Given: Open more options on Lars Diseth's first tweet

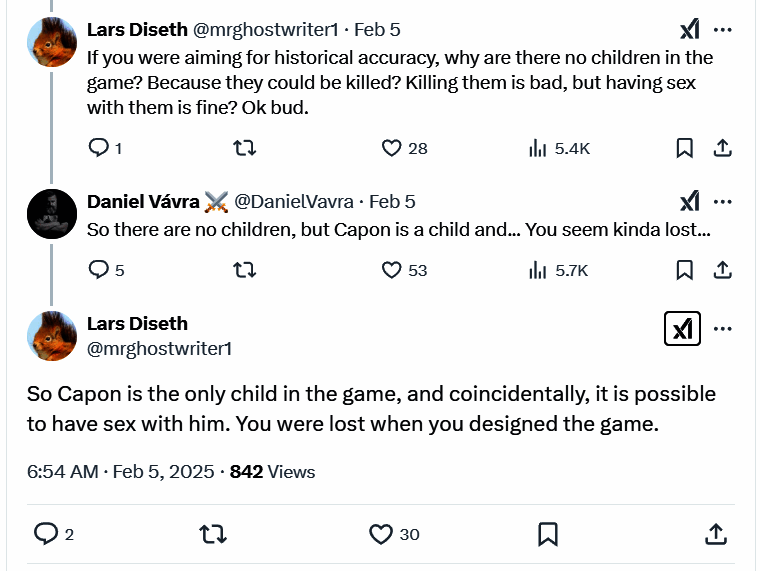Looking at the screenshot, I should tap(723, 30).
